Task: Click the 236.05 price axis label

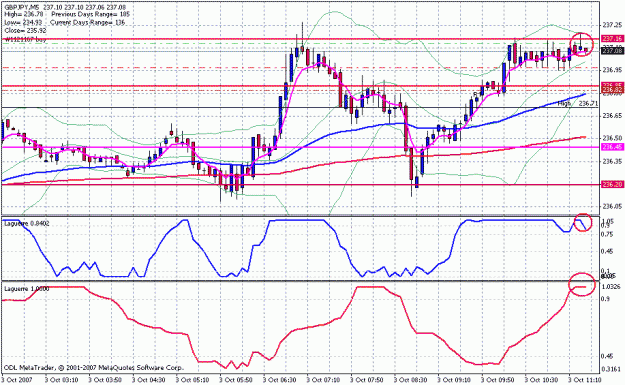Action: (x=612, y=206)
